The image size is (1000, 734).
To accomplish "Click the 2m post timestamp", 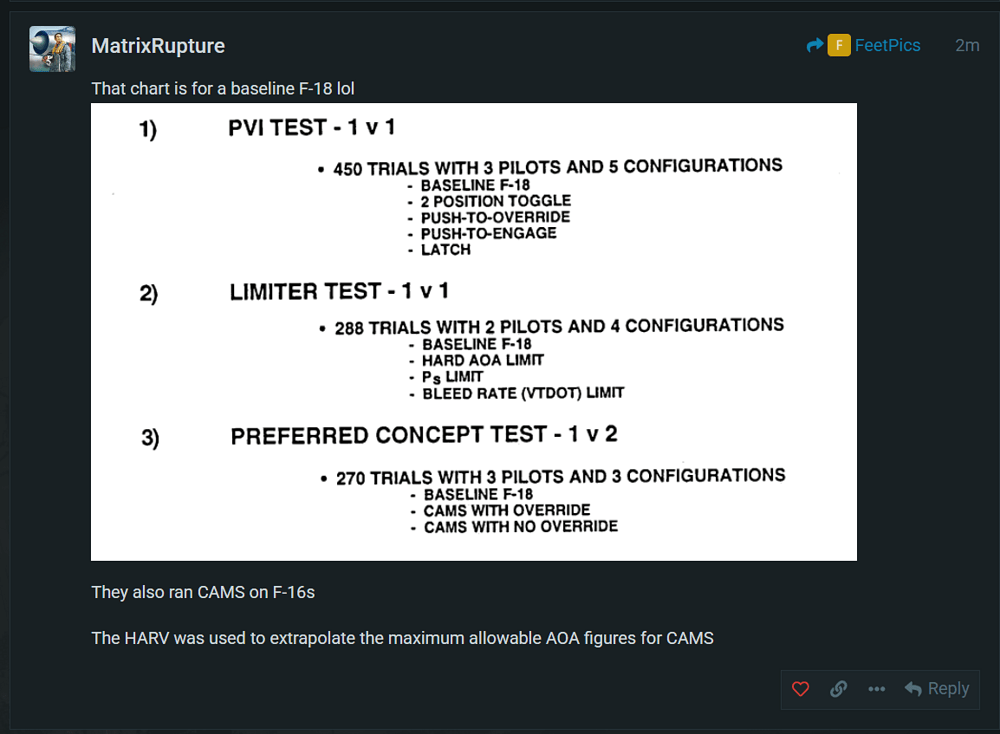I will pos(967,45).
